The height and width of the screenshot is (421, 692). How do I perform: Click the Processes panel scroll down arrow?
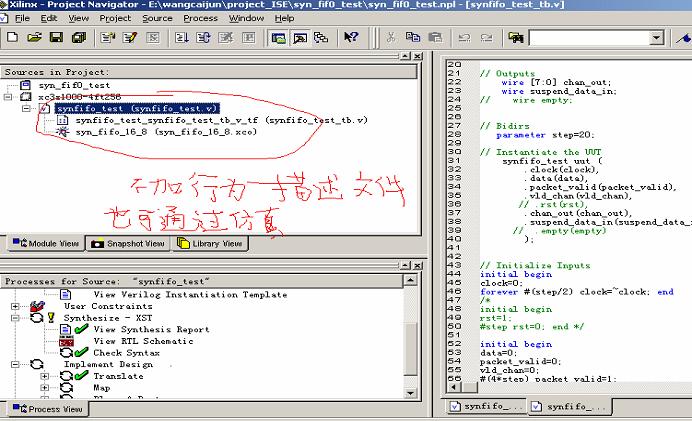(410, 394)
